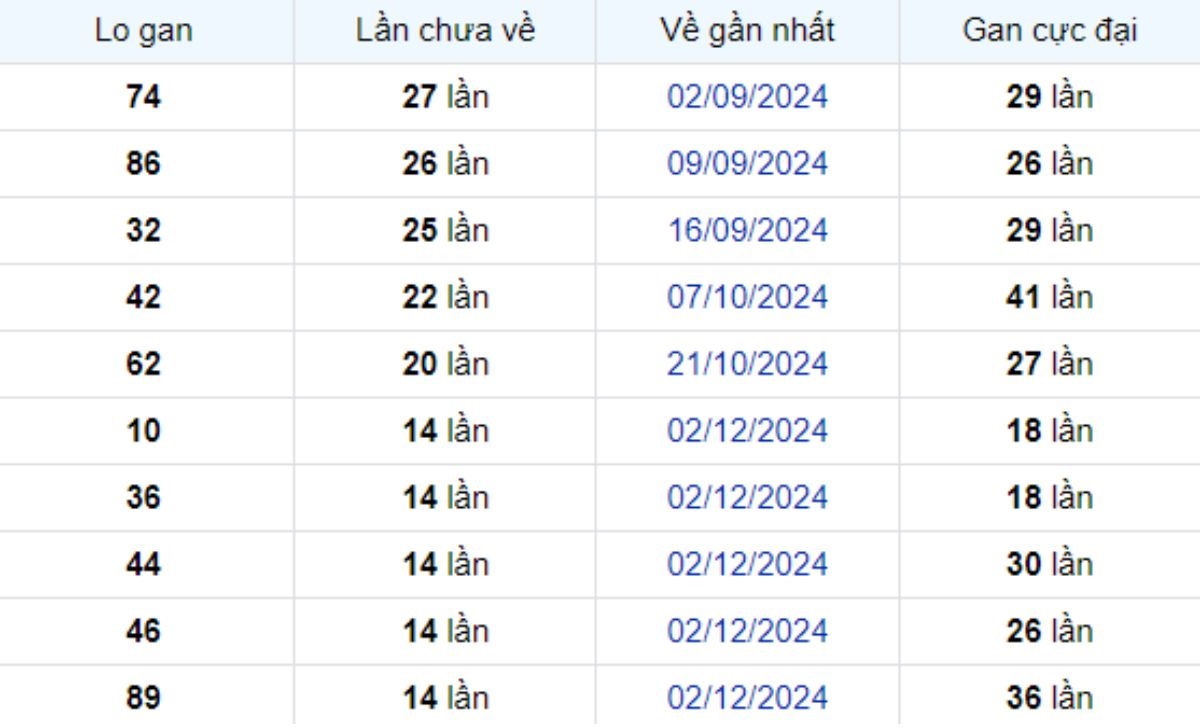This screenshot has width=1200, height=728.
Task: Click number 74 in the Lo gan column
Action: (x=144, y=97)
